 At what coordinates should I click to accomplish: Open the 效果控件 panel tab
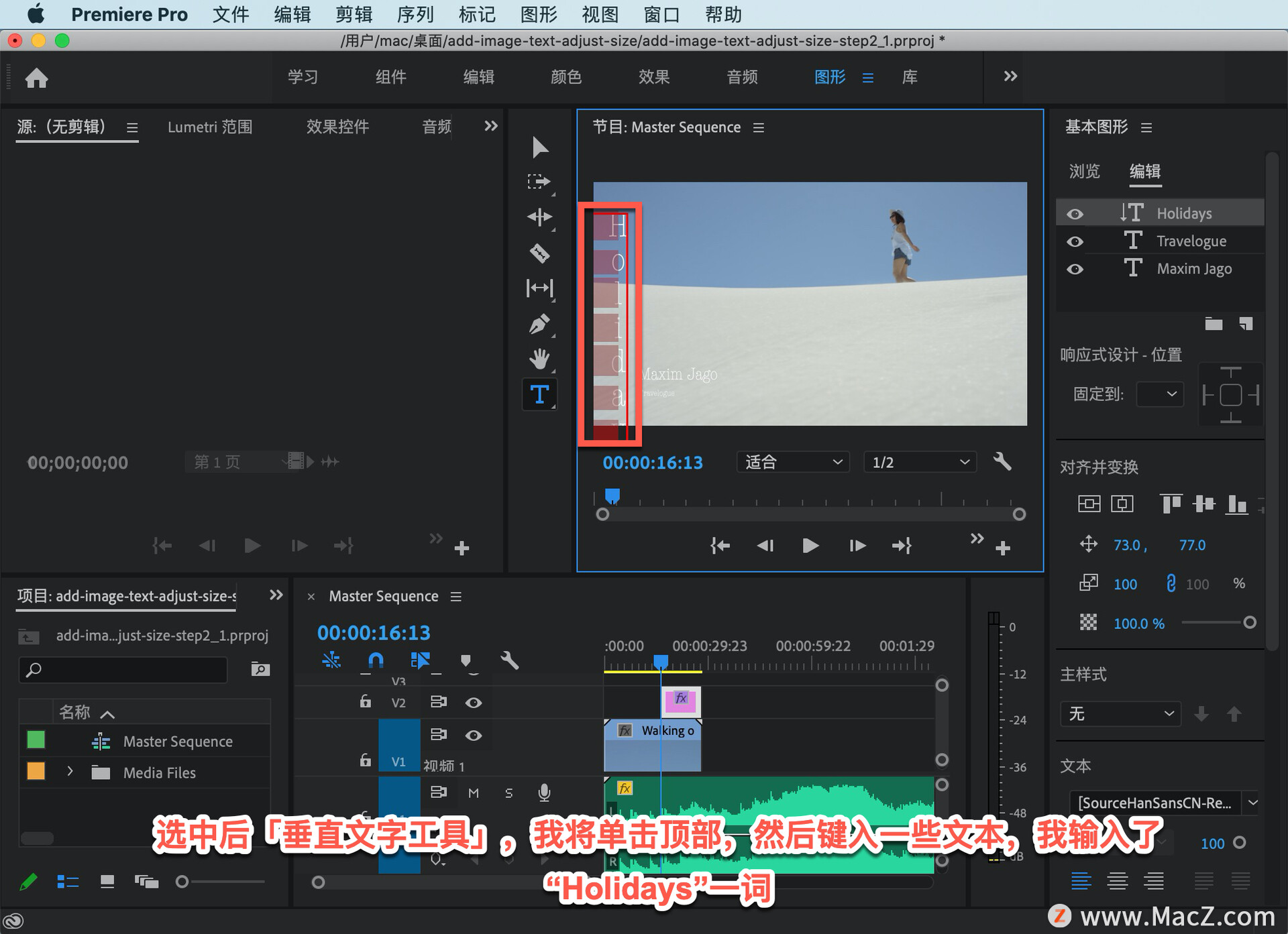tap(337, 127)
